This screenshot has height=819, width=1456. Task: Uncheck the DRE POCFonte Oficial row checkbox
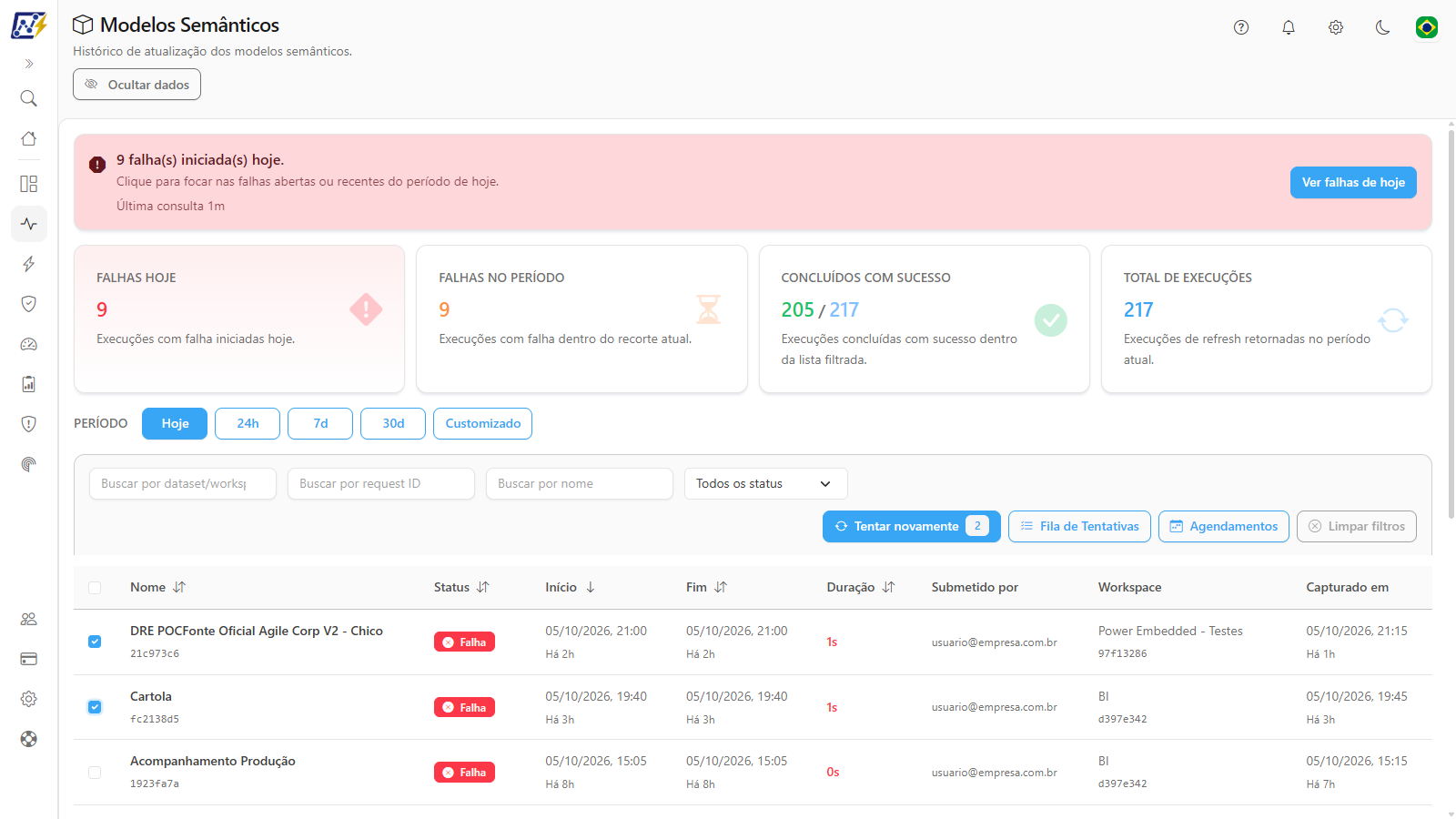[x=95, y=642]
